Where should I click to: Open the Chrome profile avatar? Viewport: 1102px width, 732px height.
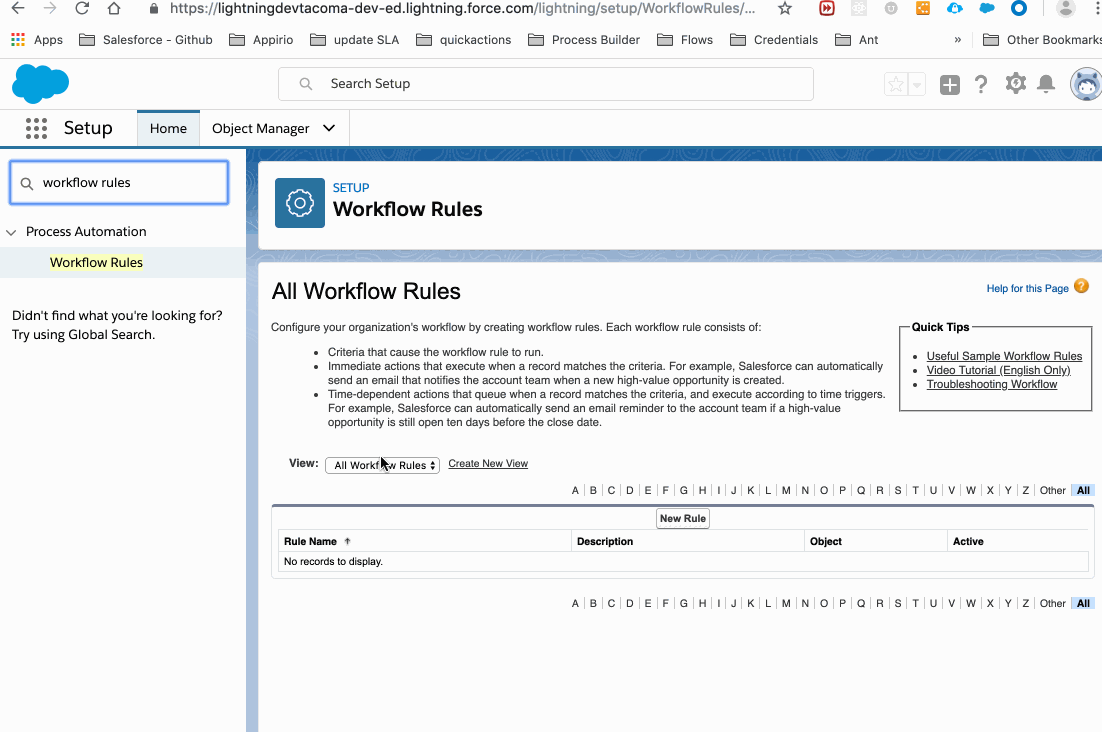[1066, 8]
